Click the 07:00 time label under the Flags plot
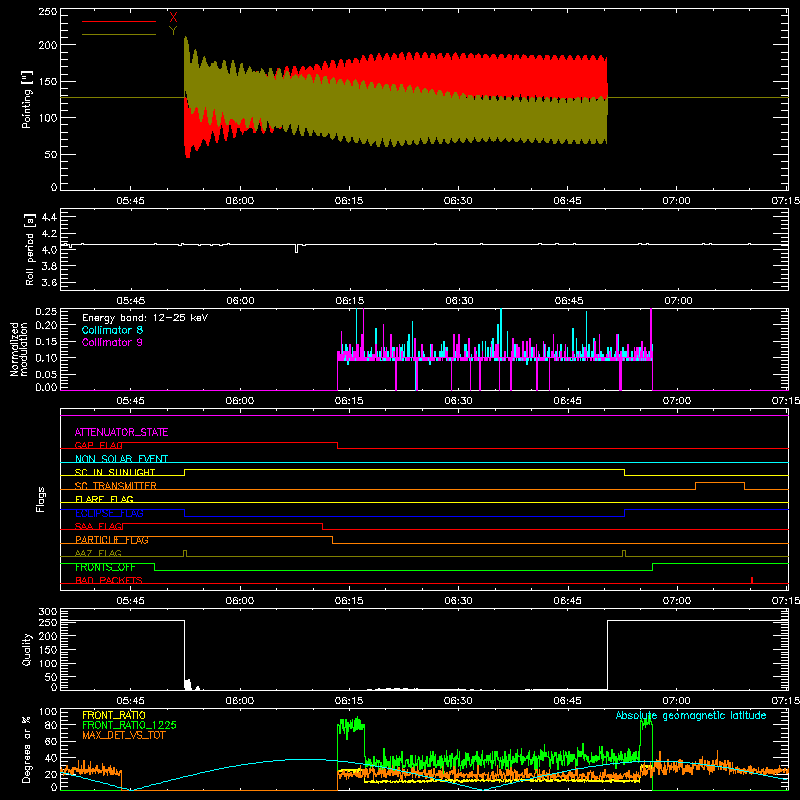 (677, 601)
